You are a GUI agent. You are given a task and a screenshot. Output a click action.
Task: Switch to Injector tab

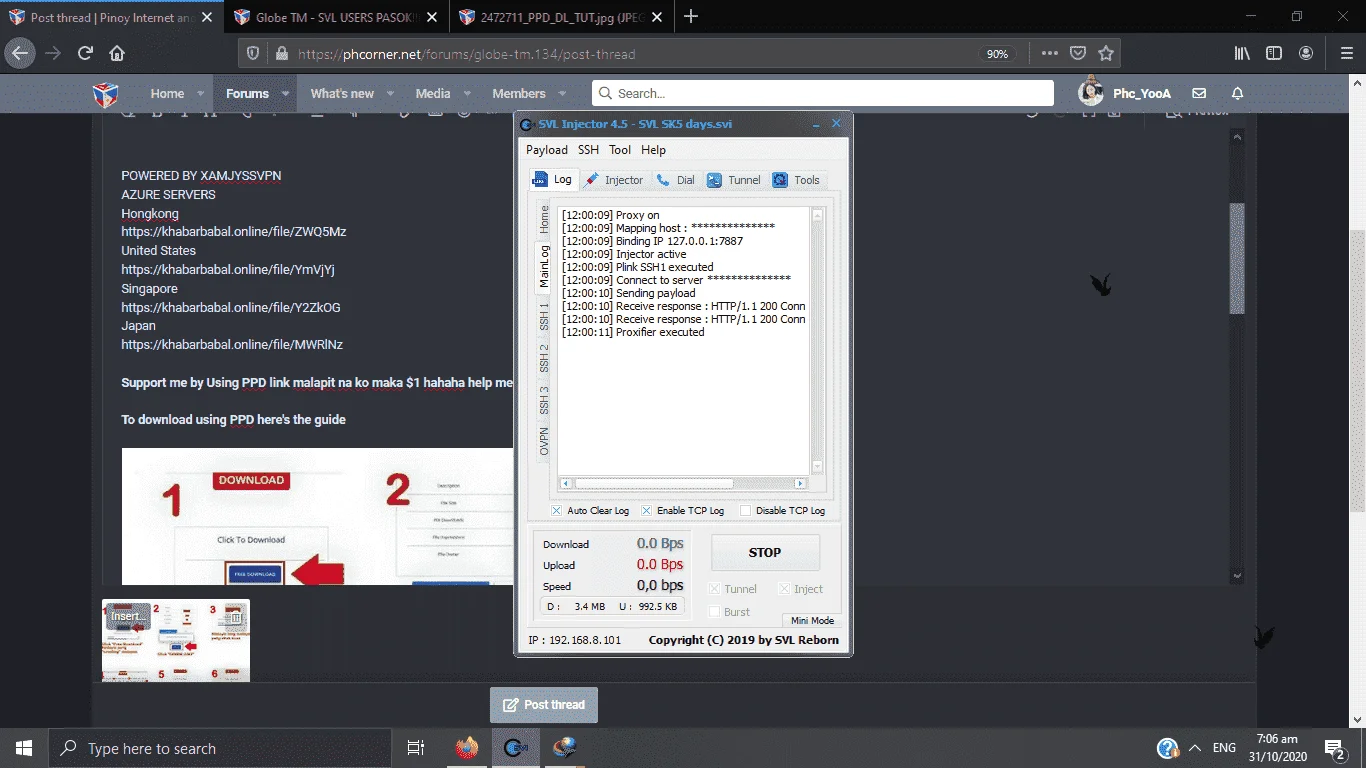[x=614, y=180]
